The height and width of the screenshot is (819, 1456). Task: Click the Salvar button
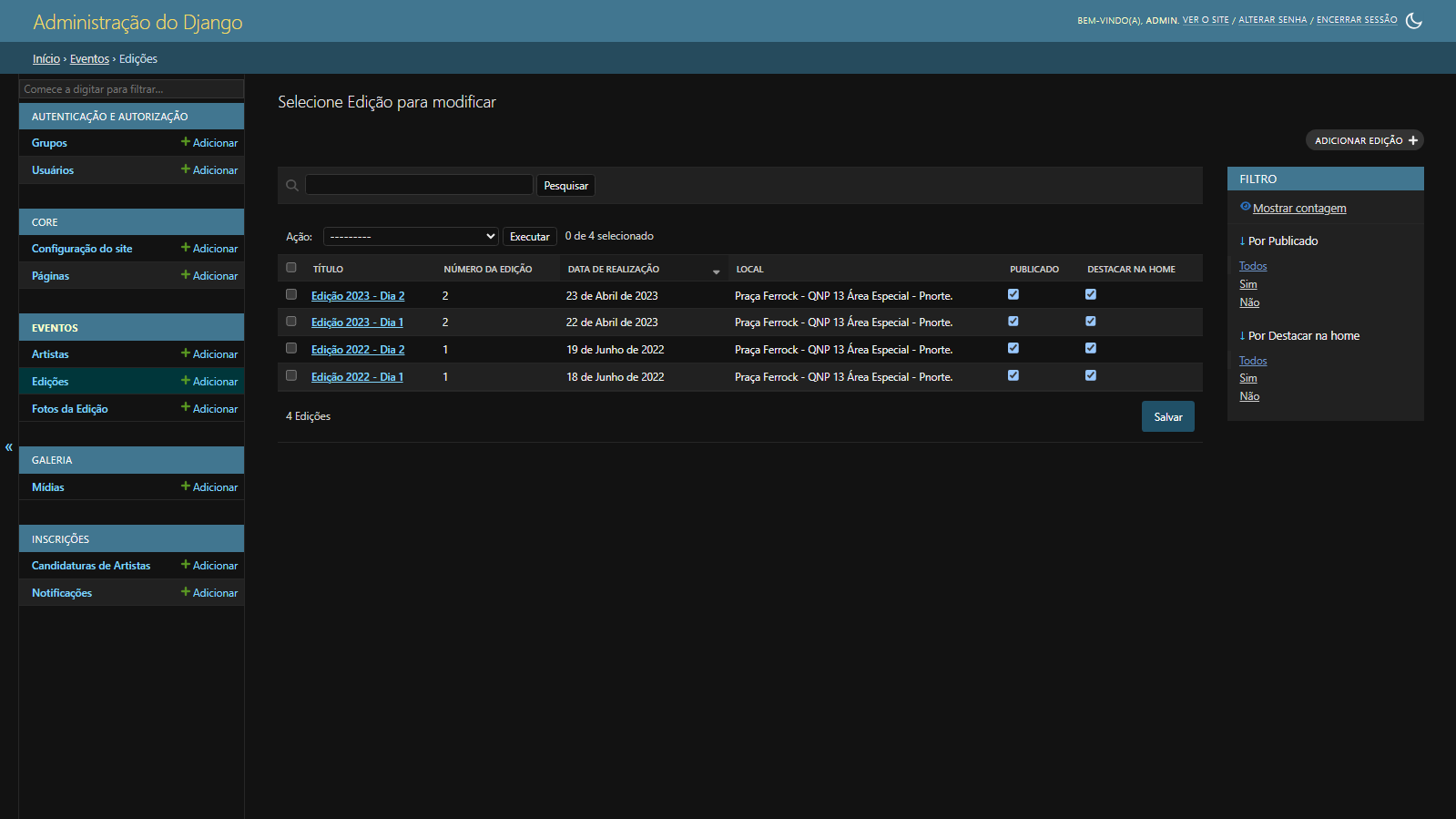(1168, 416)
